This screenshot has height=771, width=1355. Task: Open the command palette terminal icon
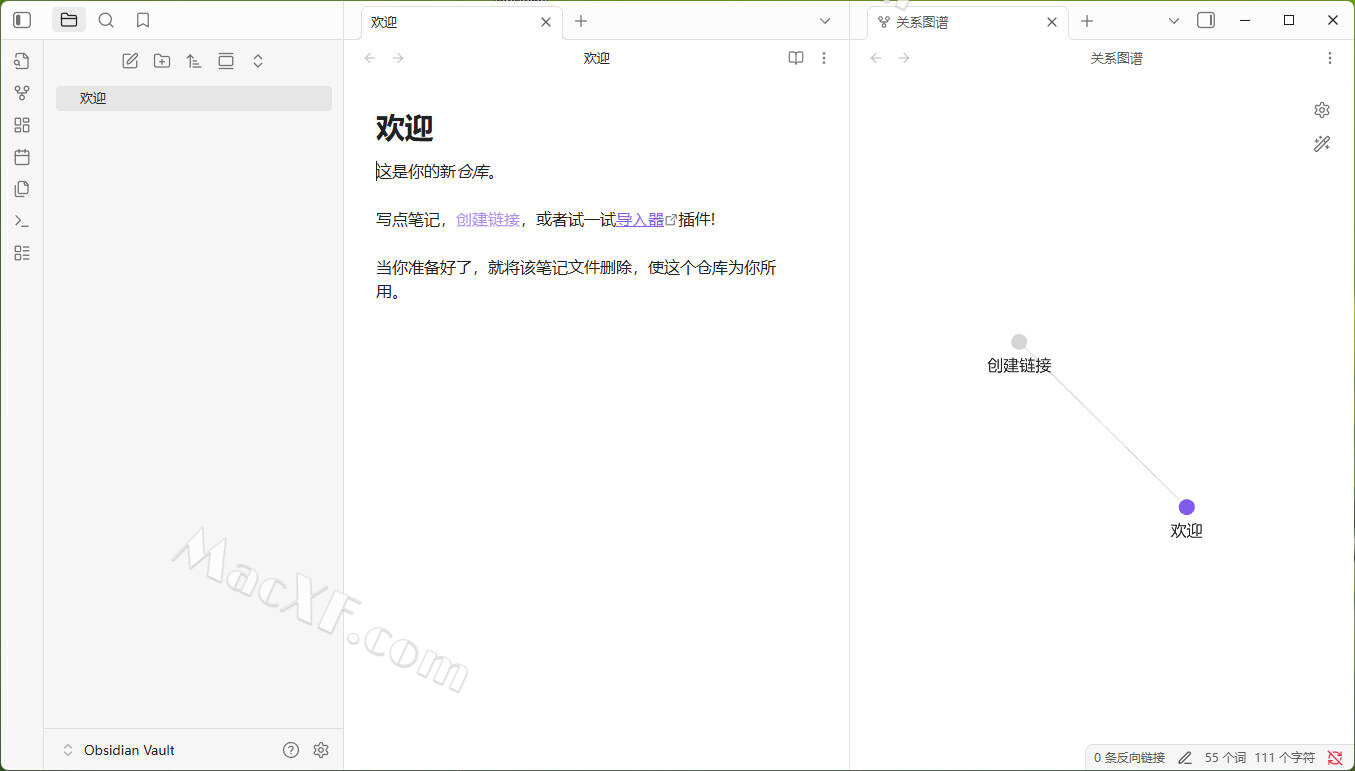click(22, 221)
